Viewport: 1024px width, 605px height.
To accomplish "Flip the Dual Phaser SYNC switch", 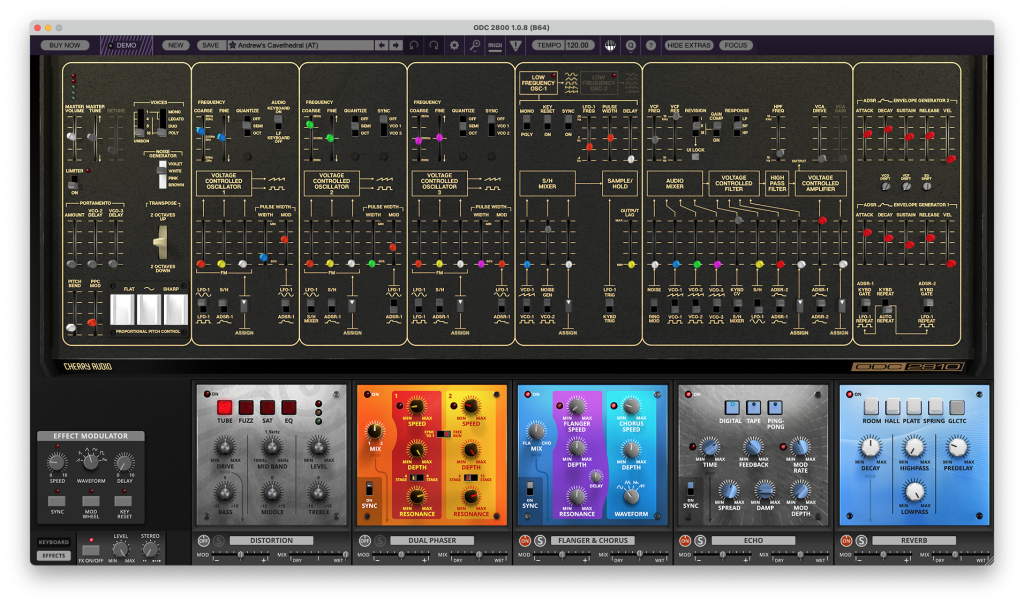I will click(369, 489).
